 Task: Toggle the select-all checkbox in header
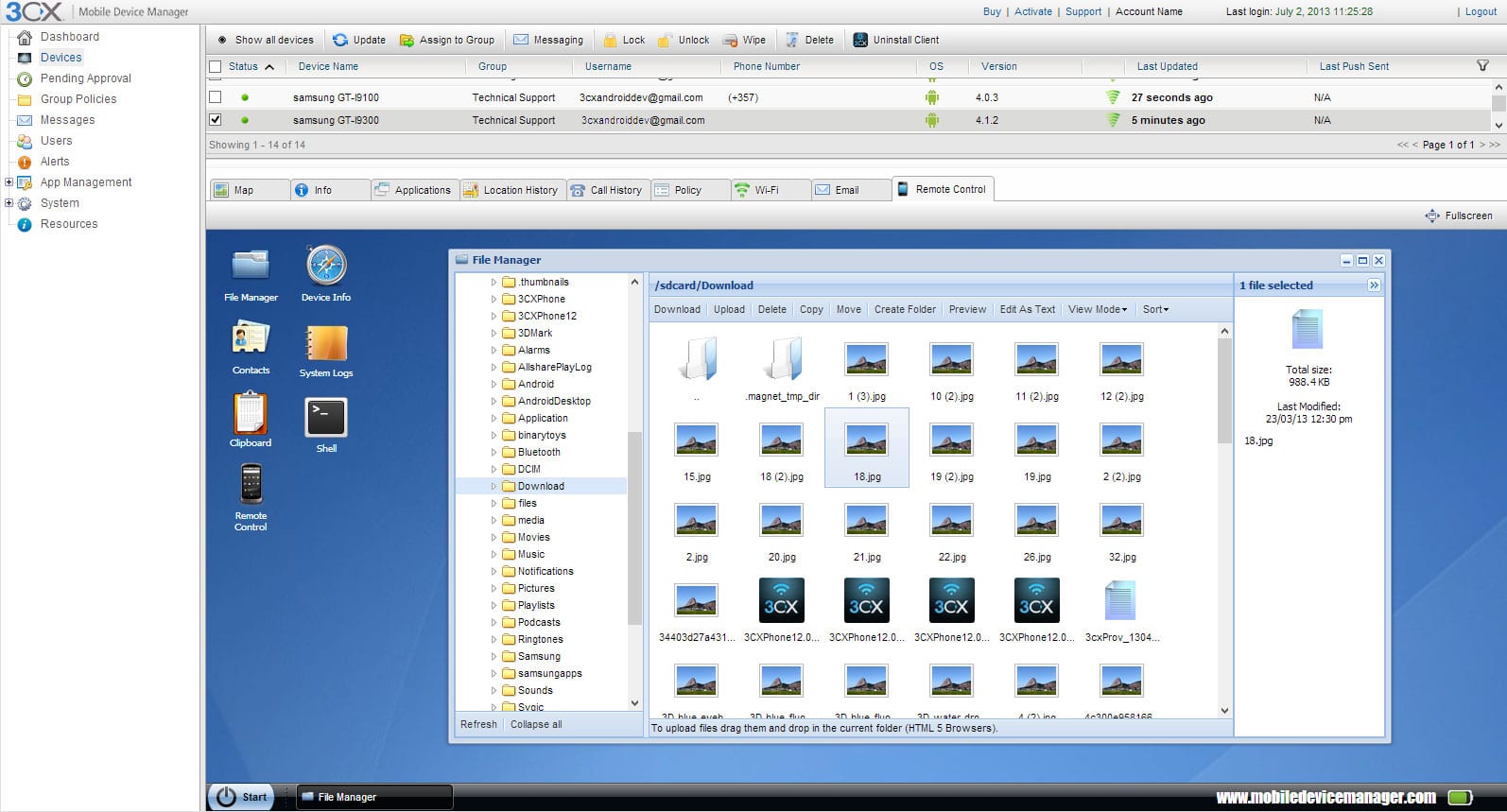(216, 66)
